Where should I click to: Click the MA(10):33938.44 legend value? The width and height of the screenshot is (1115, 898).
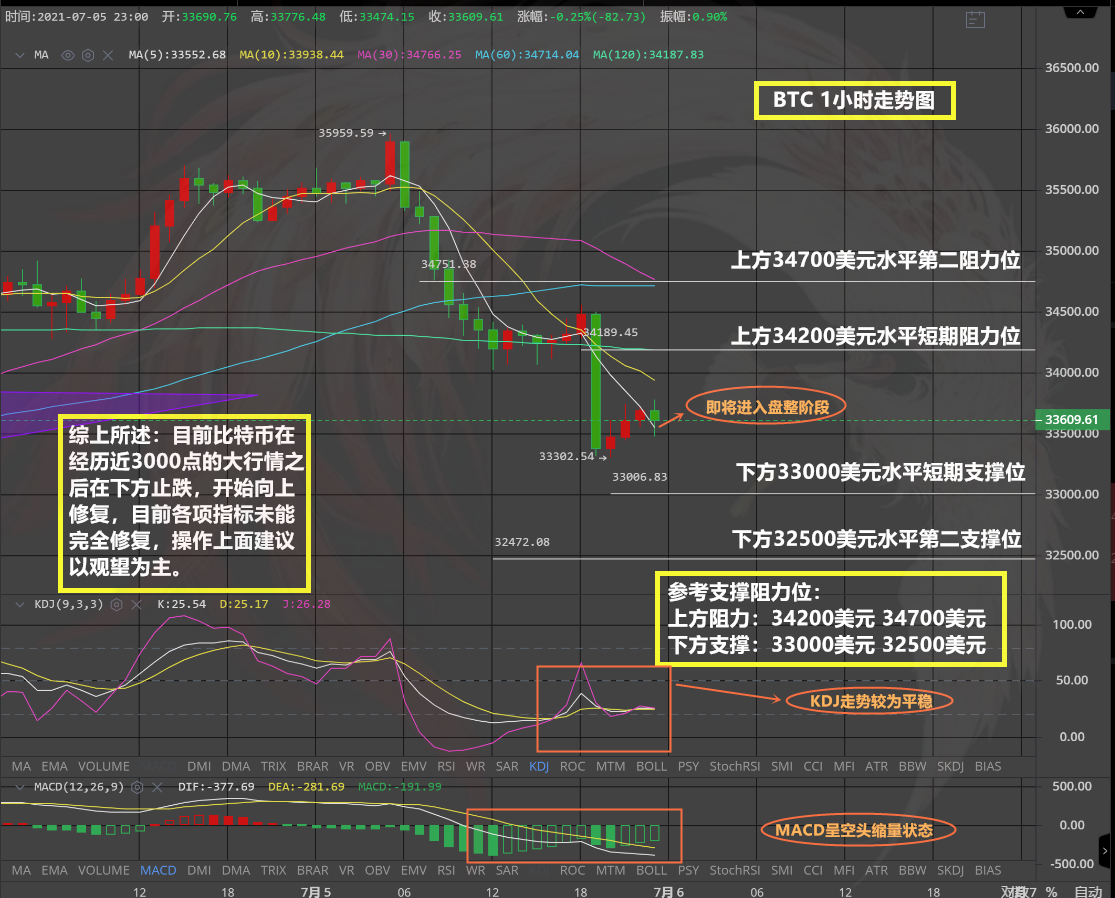(292, 55)
